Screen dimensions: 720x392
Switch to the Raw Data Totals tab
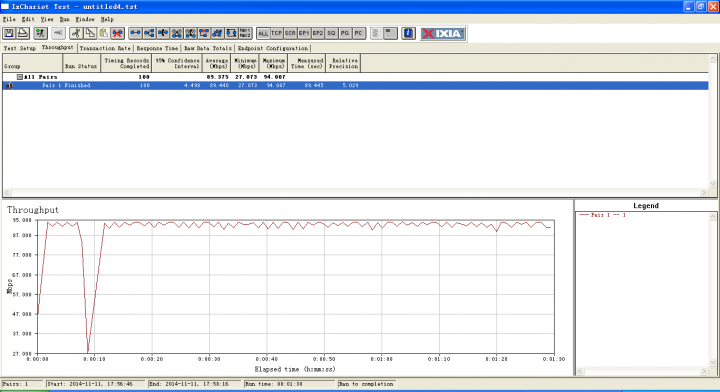point(208,48)
